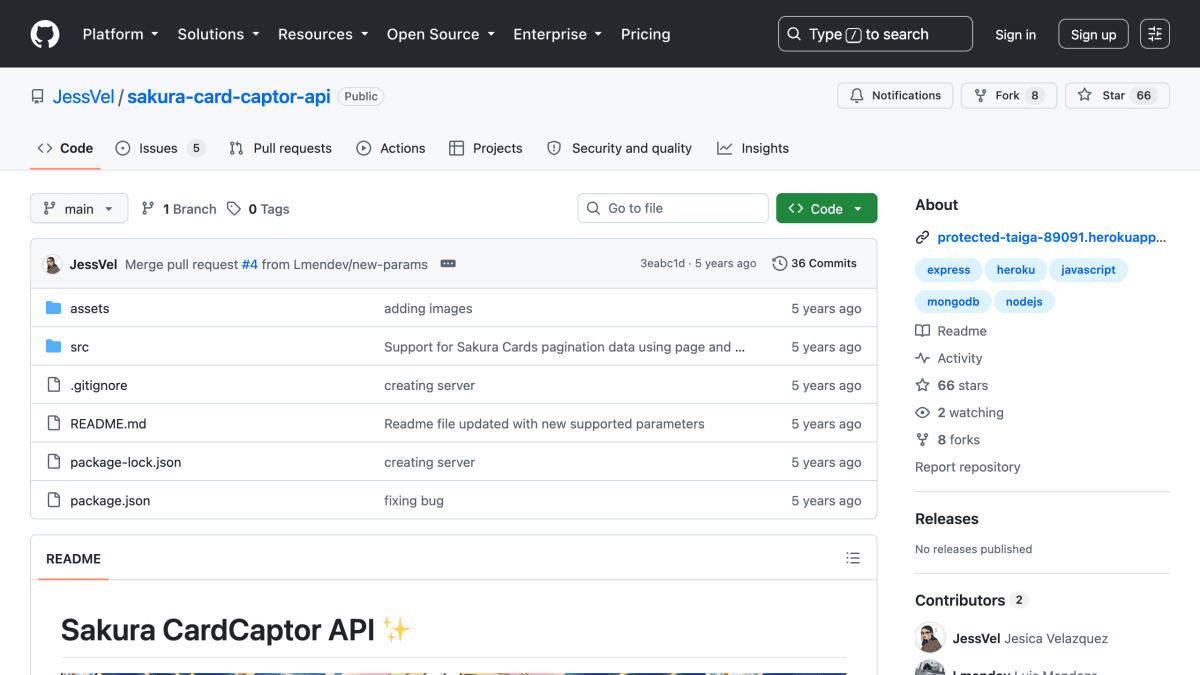The width and height of the screenshot is (1200, 675).
Task: Click the repository book icon beside JessVel
Action: click(38, 97)
